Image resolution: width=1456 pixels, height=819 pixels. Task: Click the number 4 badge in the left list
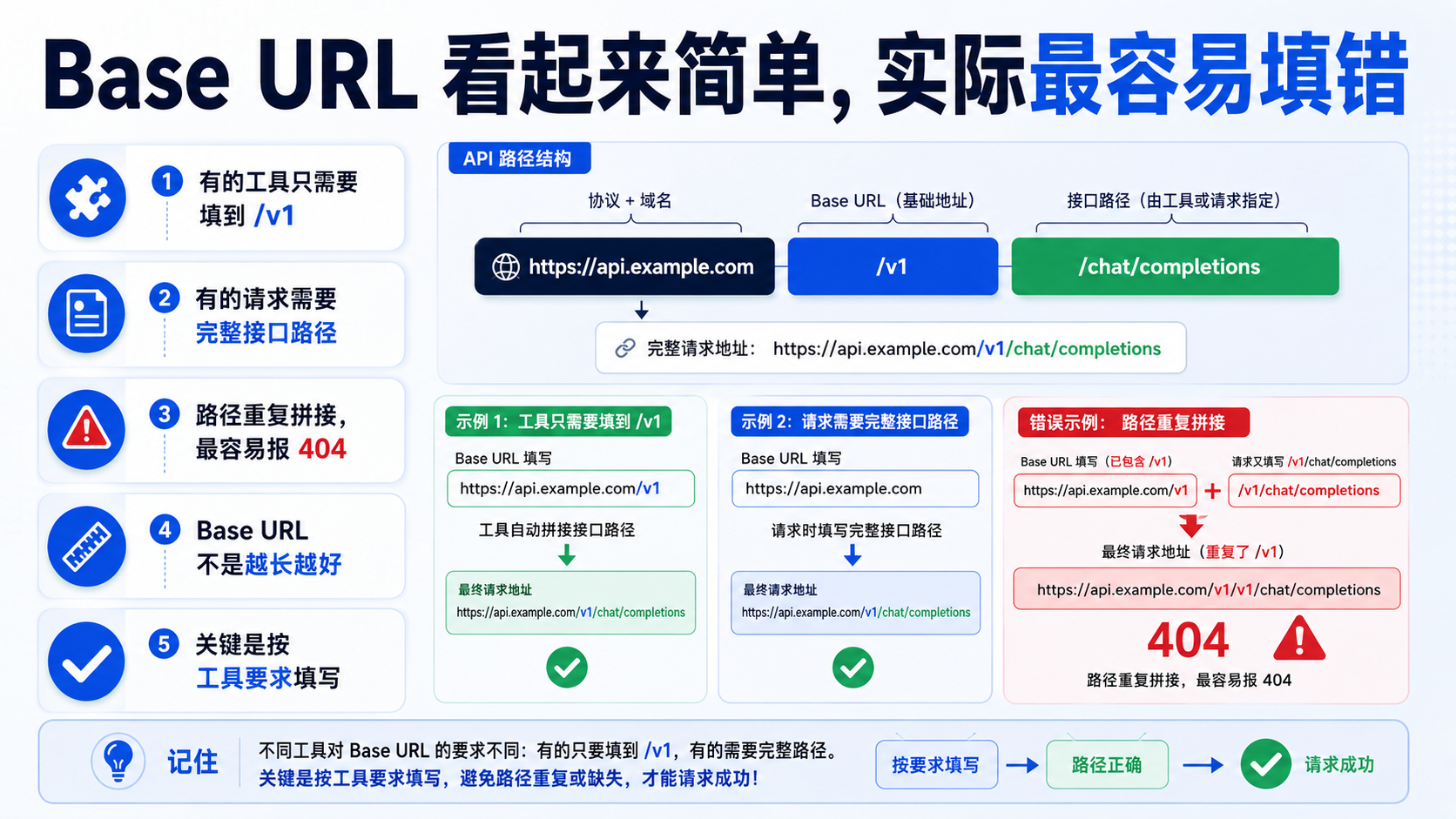coord(165,529)
